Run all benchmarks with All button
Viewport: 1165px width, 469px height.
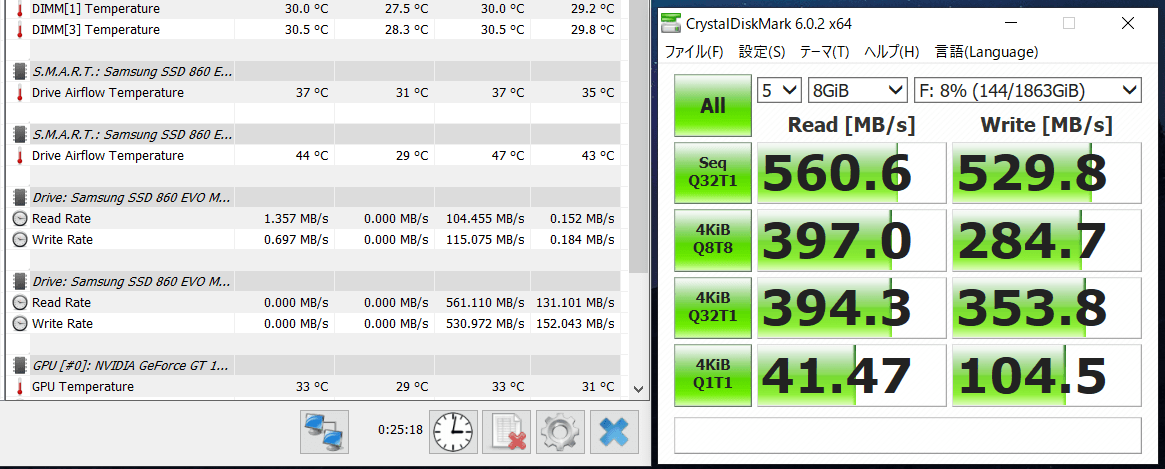[713, 106]
